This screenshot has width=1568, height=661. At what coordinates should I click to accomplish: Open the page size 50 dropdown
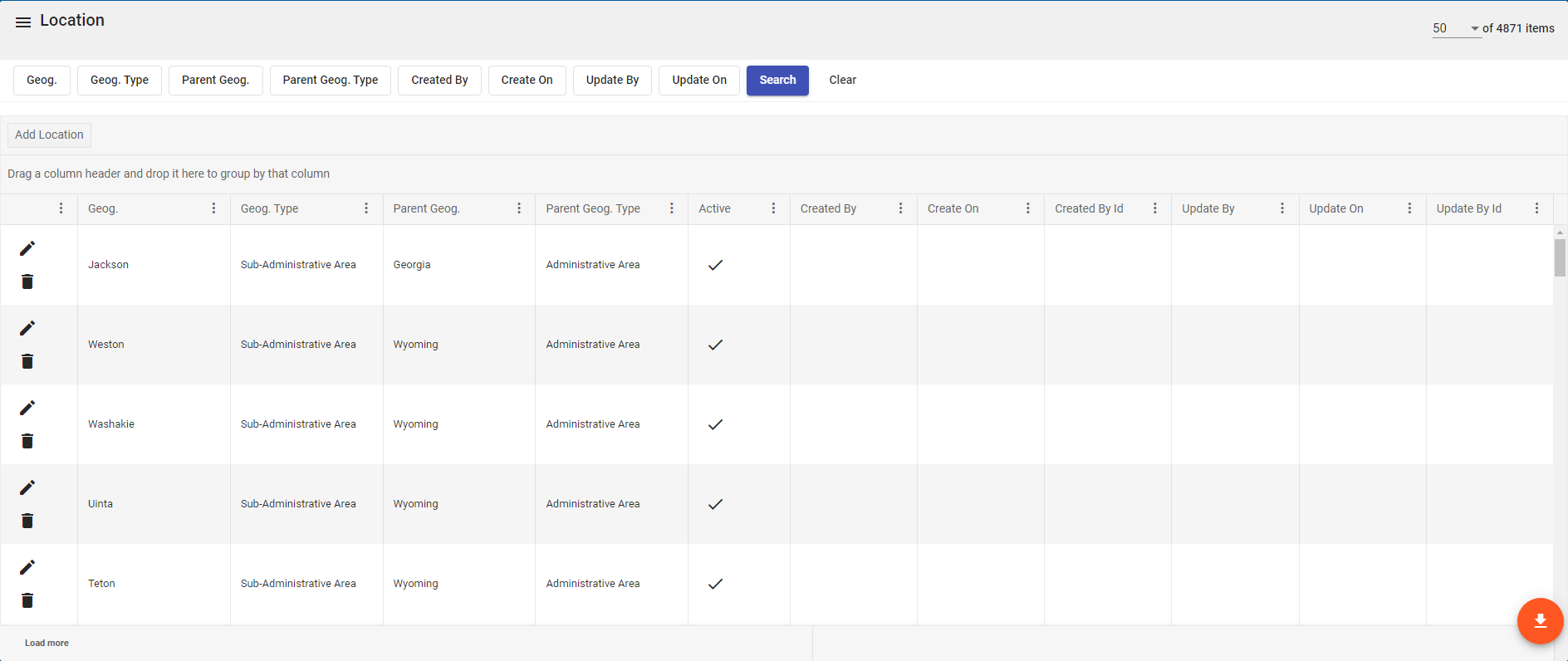[x=1455, y=28]
